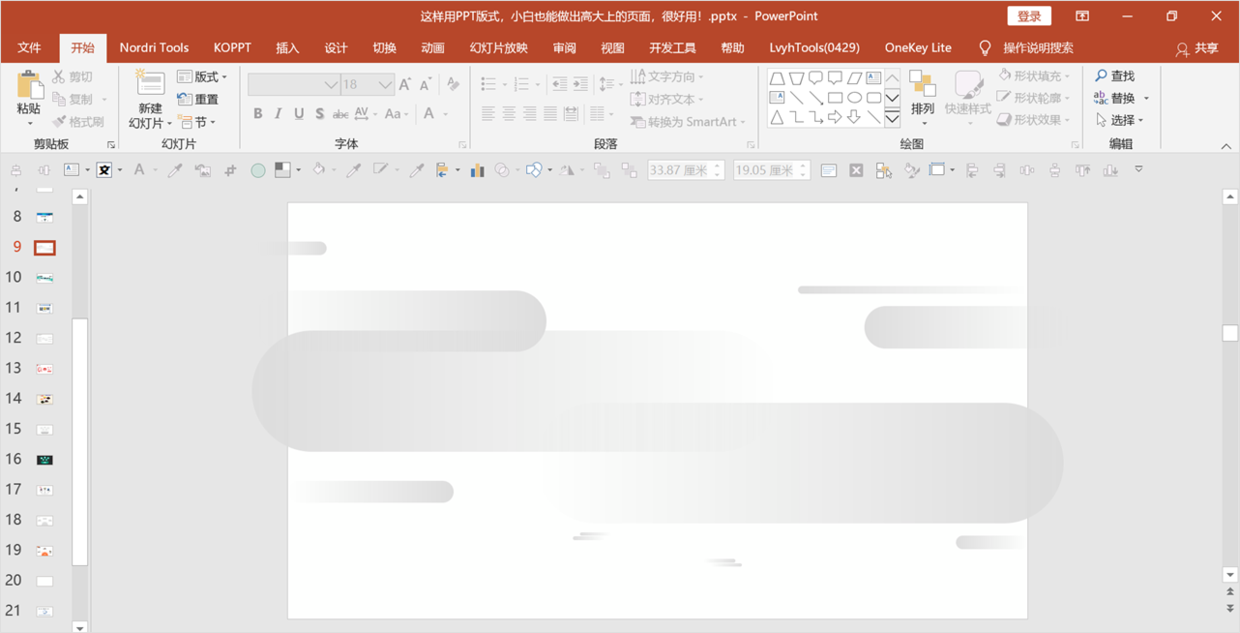This screenshot has height=633, width=1240.
Task: Click the bar chart icon in toolbar
Action: [477, 170]
